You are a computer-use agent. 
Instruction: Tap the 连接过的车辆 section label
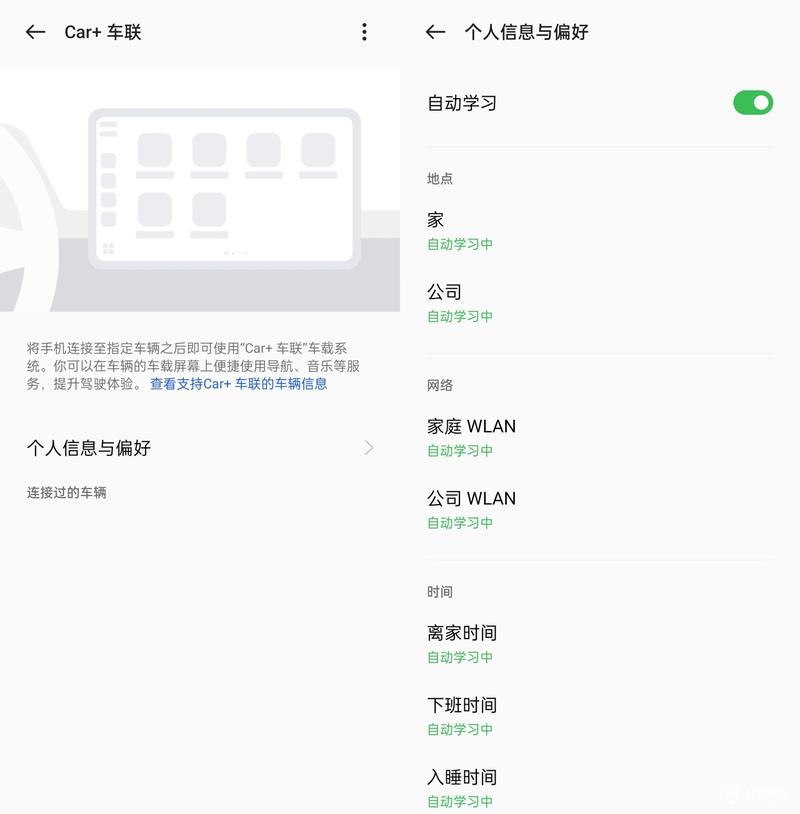pos(66,493)
